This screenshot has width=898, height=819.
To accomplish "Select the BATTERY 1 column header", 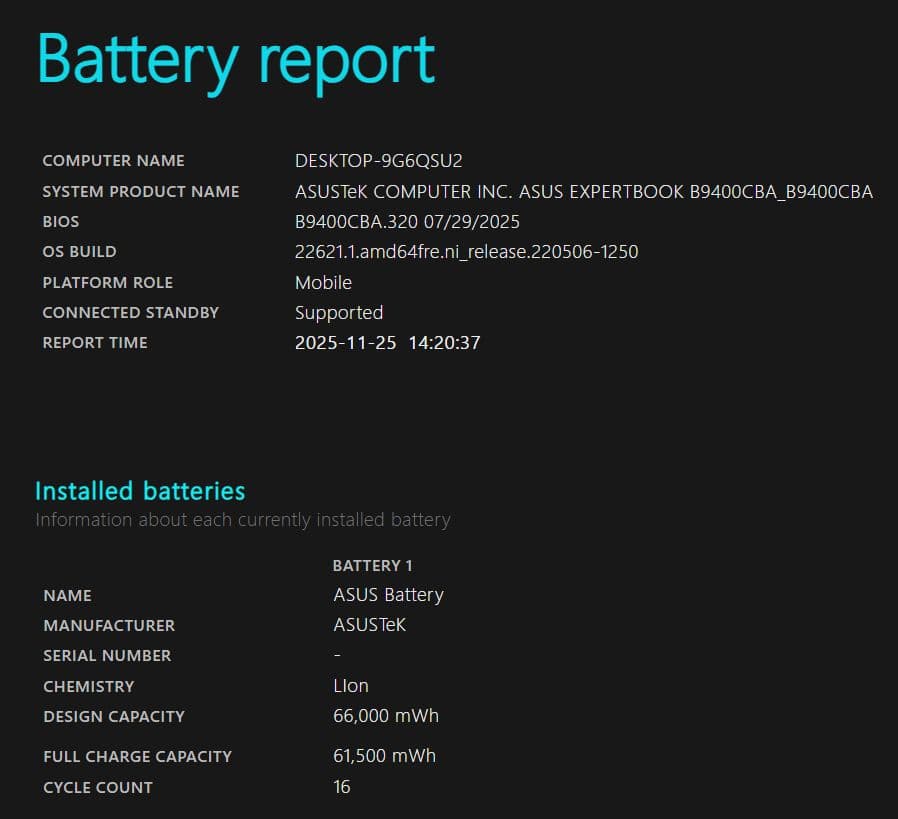I will [373, 565].
